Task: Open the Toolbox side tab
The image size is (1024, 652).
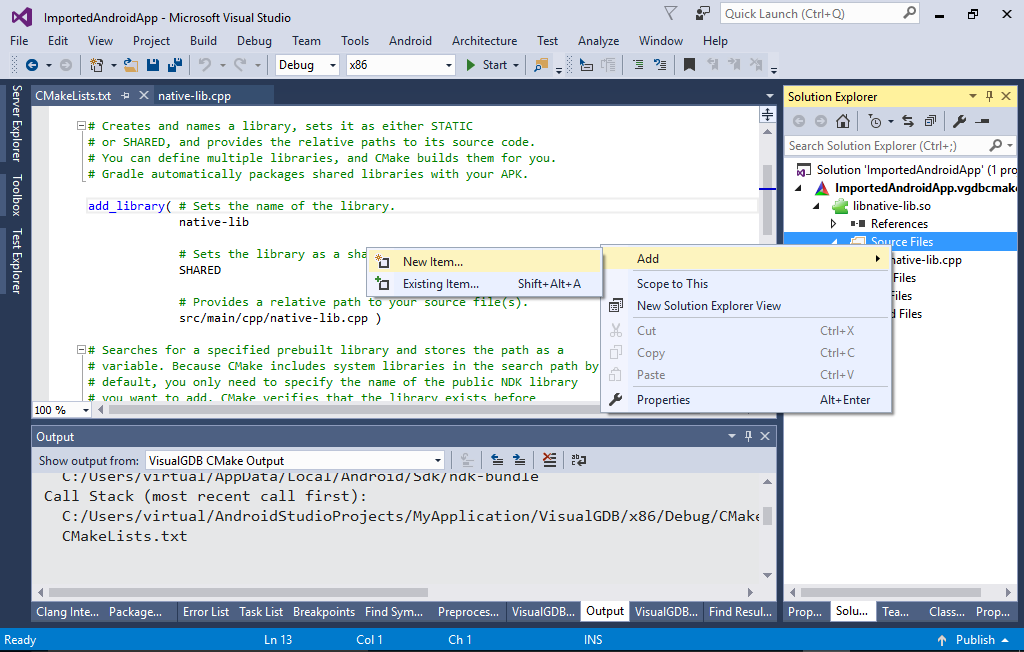Action: pos(16,195)
